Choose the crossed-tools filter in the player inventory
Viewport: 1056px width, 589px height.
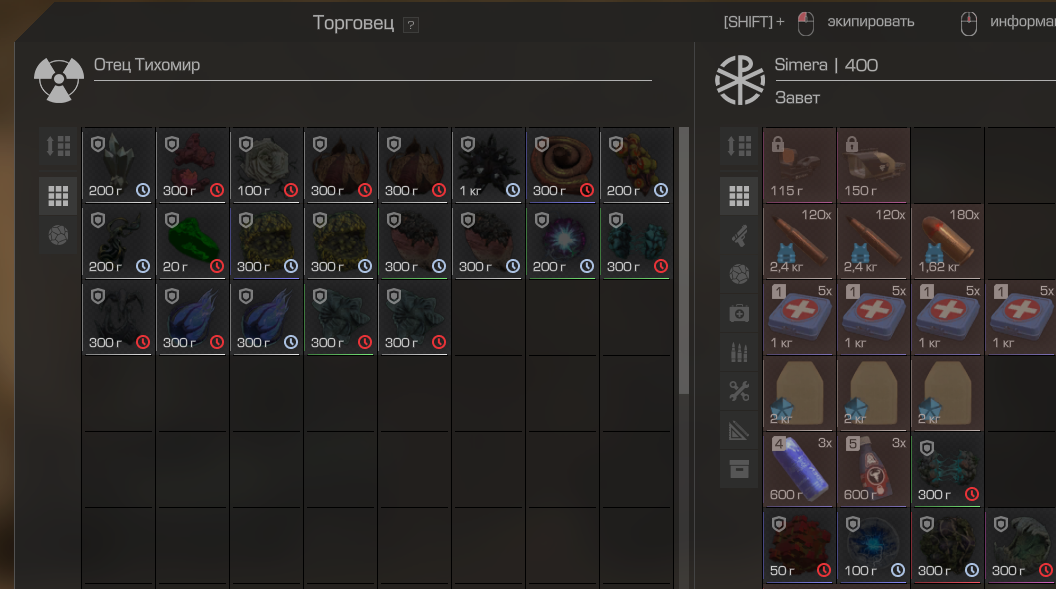tap(739, 391)
